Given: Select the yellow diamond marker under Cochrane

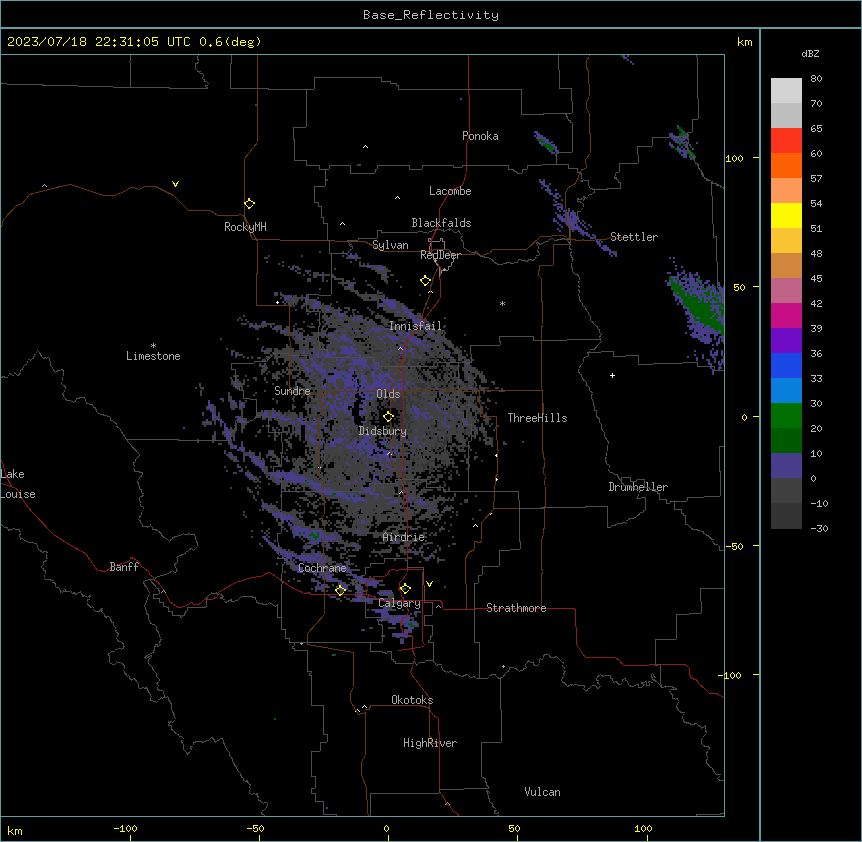Looking at the screenshot, I should [340, 590].
